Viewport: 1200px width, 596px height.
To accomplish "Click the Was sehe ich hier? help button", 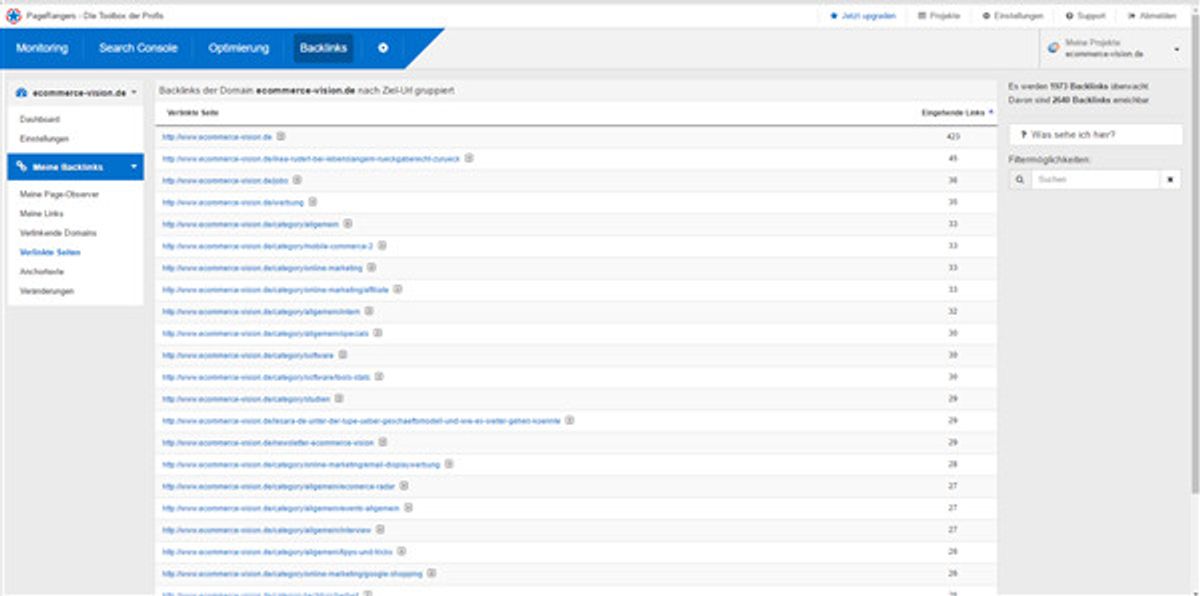I will pos(1096,134).
